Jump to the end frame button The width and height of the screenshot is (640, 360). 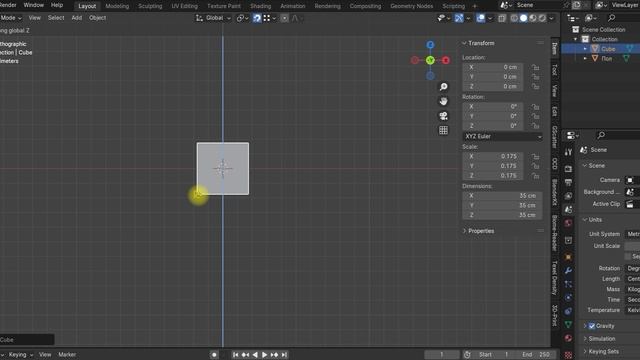284,355
